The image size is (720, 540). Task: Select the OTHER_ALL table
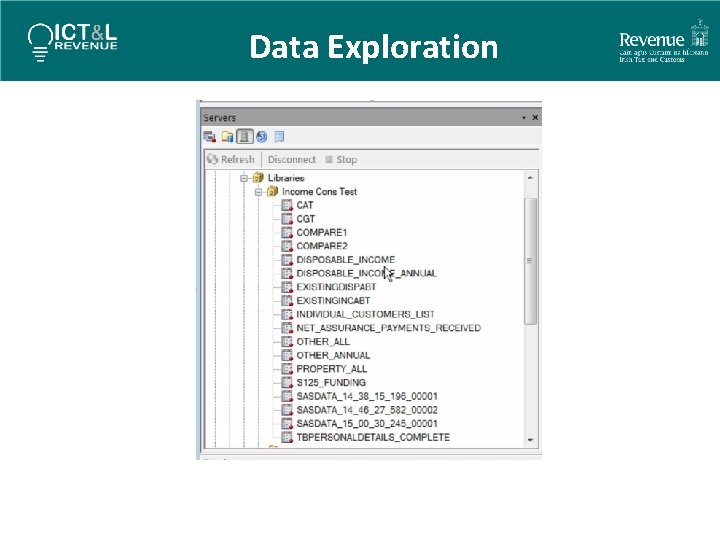pyautogui.click(x=323, y=342)
